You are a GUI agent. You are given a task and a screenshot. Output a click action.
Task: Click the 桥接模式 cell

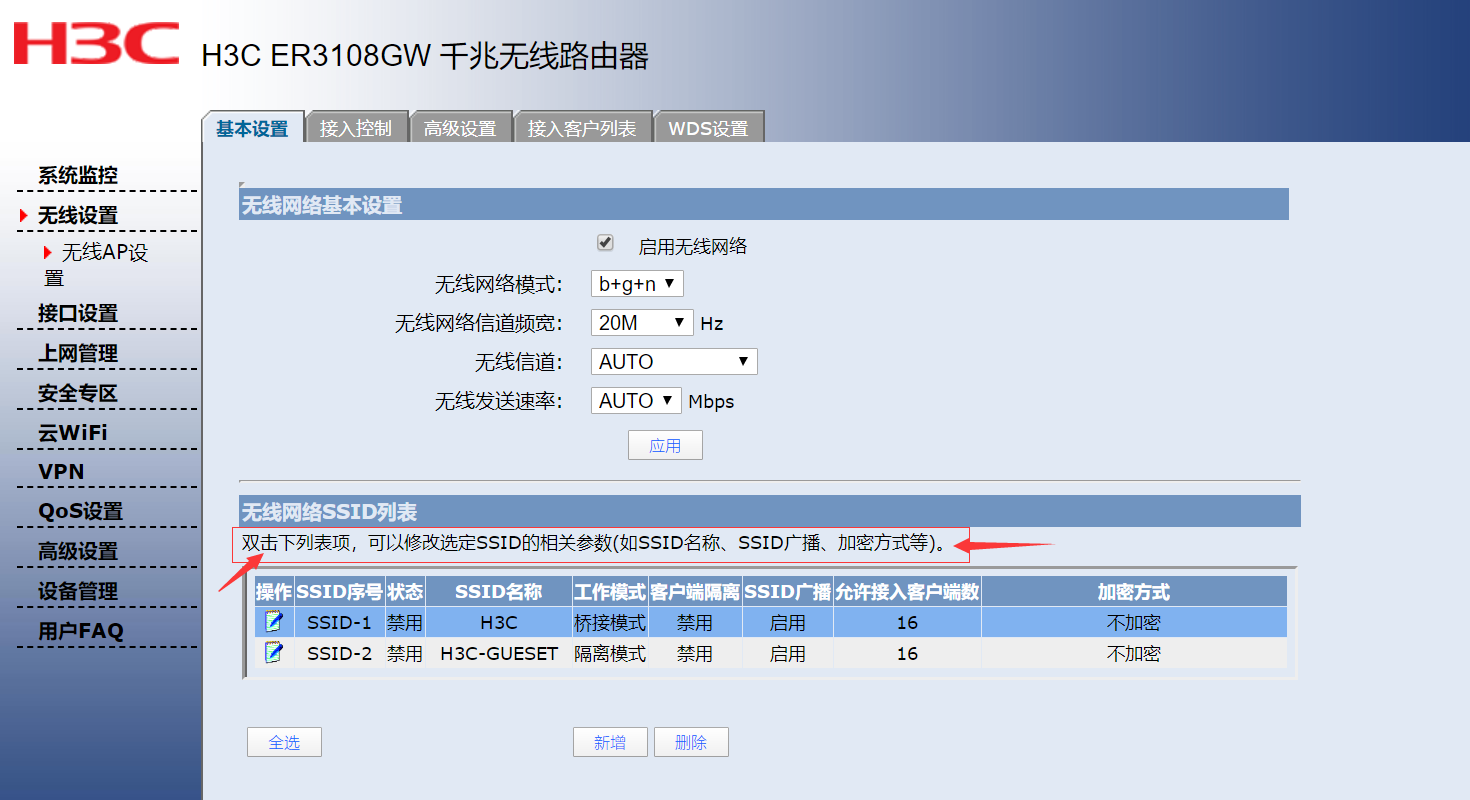tap(610, 623)
